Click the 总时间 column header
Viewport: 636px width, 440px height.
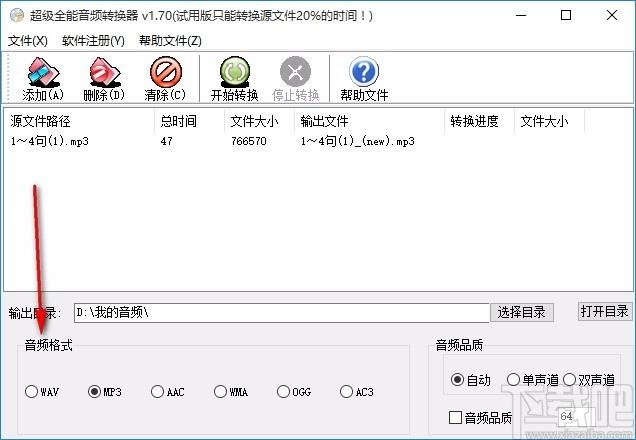click(189, 121)
